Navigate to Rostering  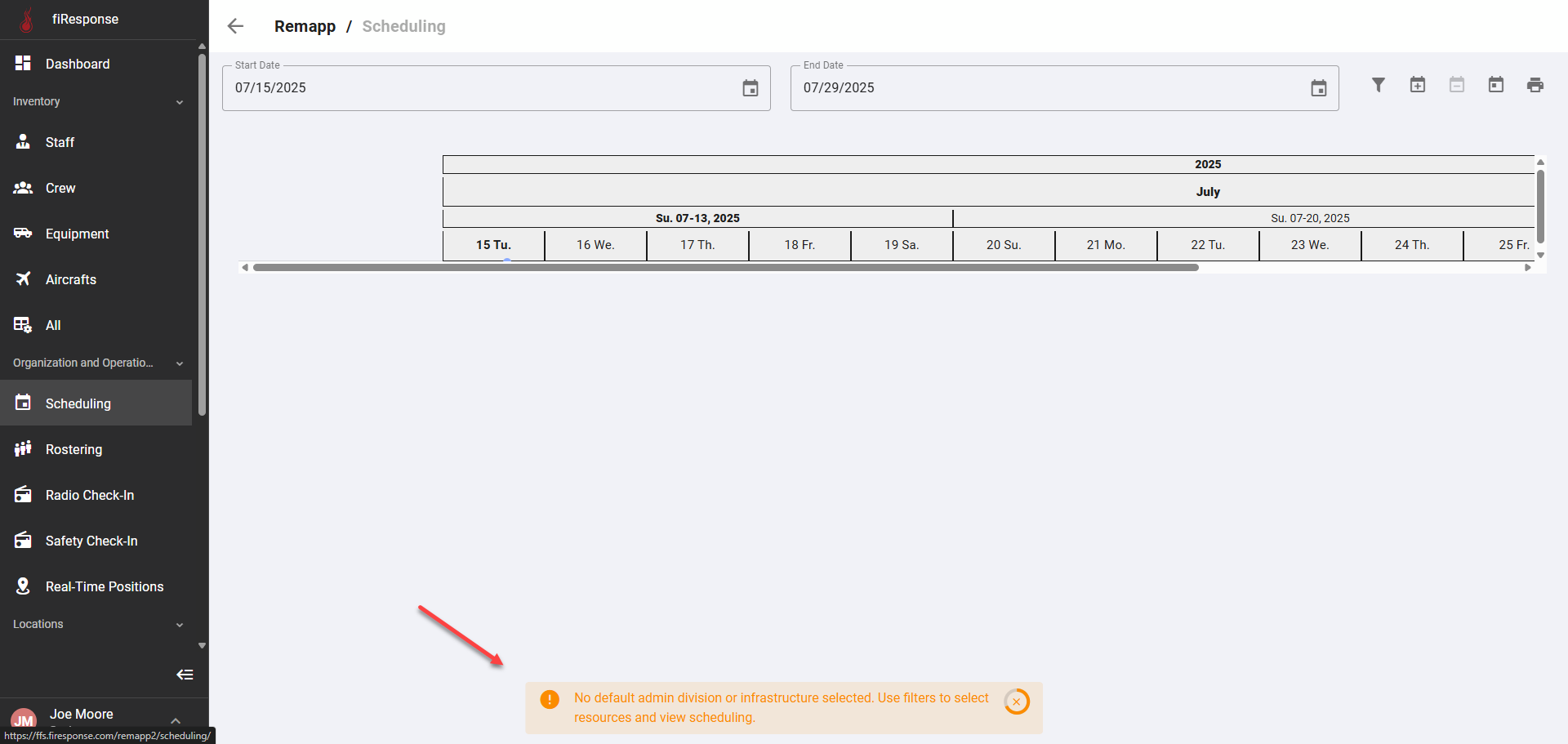(73, 449)
